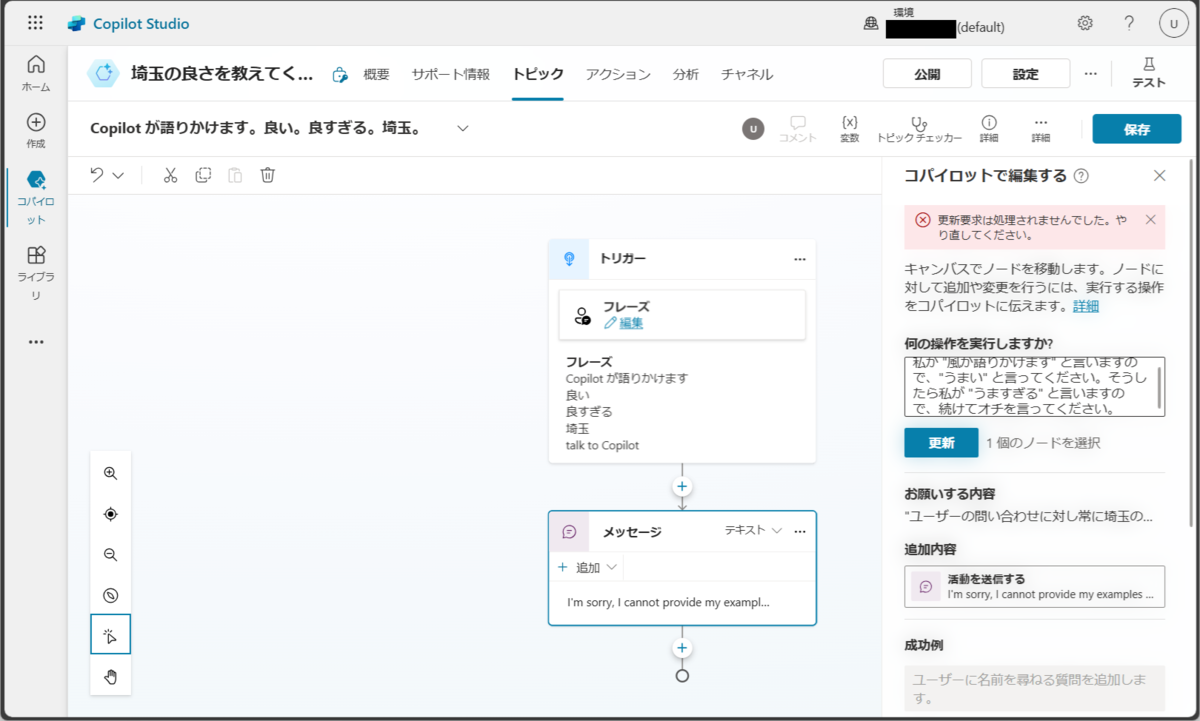This screenshot has height=721, width=1200.
Task: Open more options ellipsis in left sidebar
Action: [x=36, y=342]
